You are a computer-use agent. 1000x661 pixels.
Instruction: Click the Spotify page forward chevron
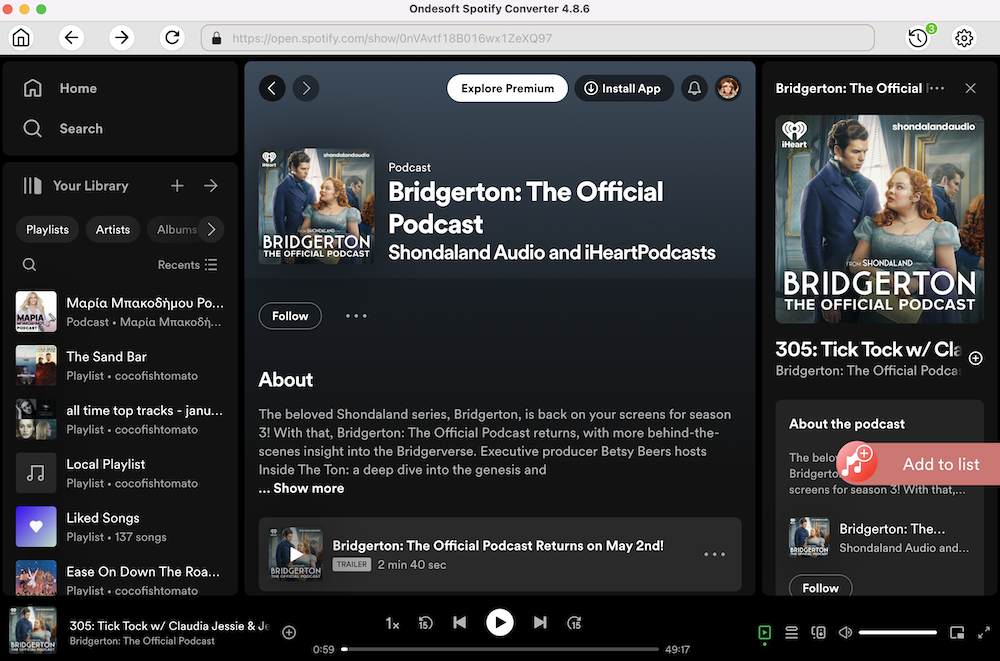coord(306,88)
